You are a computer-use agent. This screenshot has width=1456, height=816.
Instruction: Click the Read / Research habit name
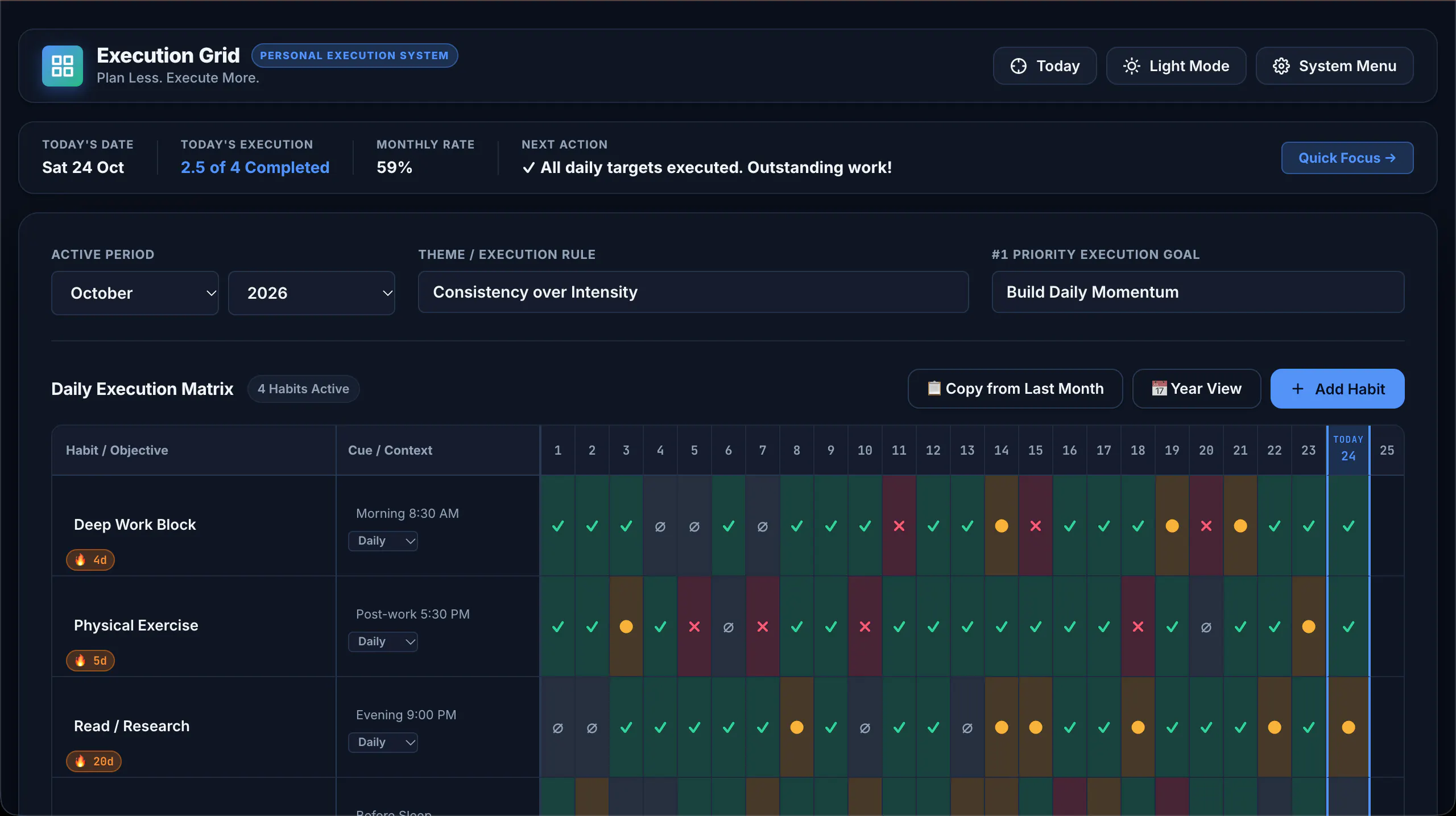pos(131,726)
